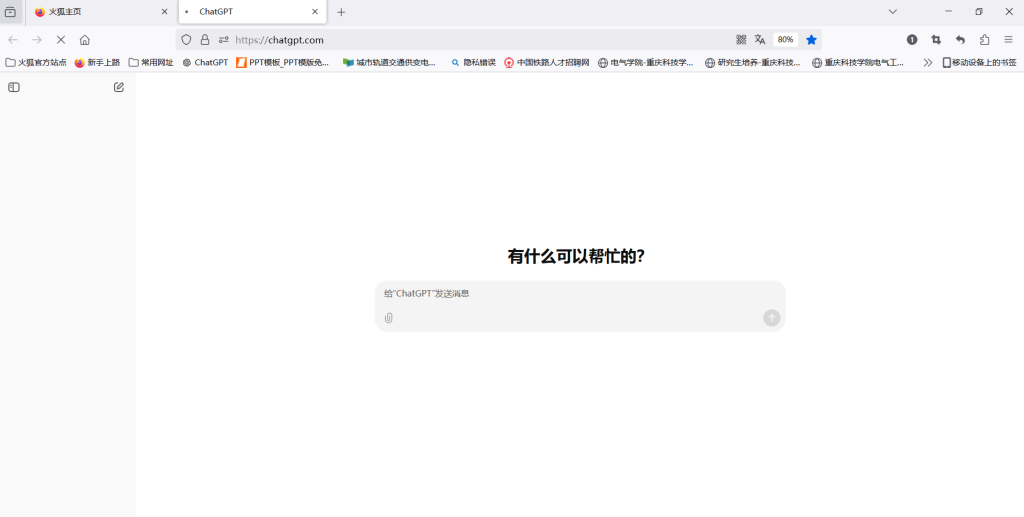1024x517 pixels.
Task: Open 重庆科技学院电气工 bookmark
Action: tap(858, 63)
